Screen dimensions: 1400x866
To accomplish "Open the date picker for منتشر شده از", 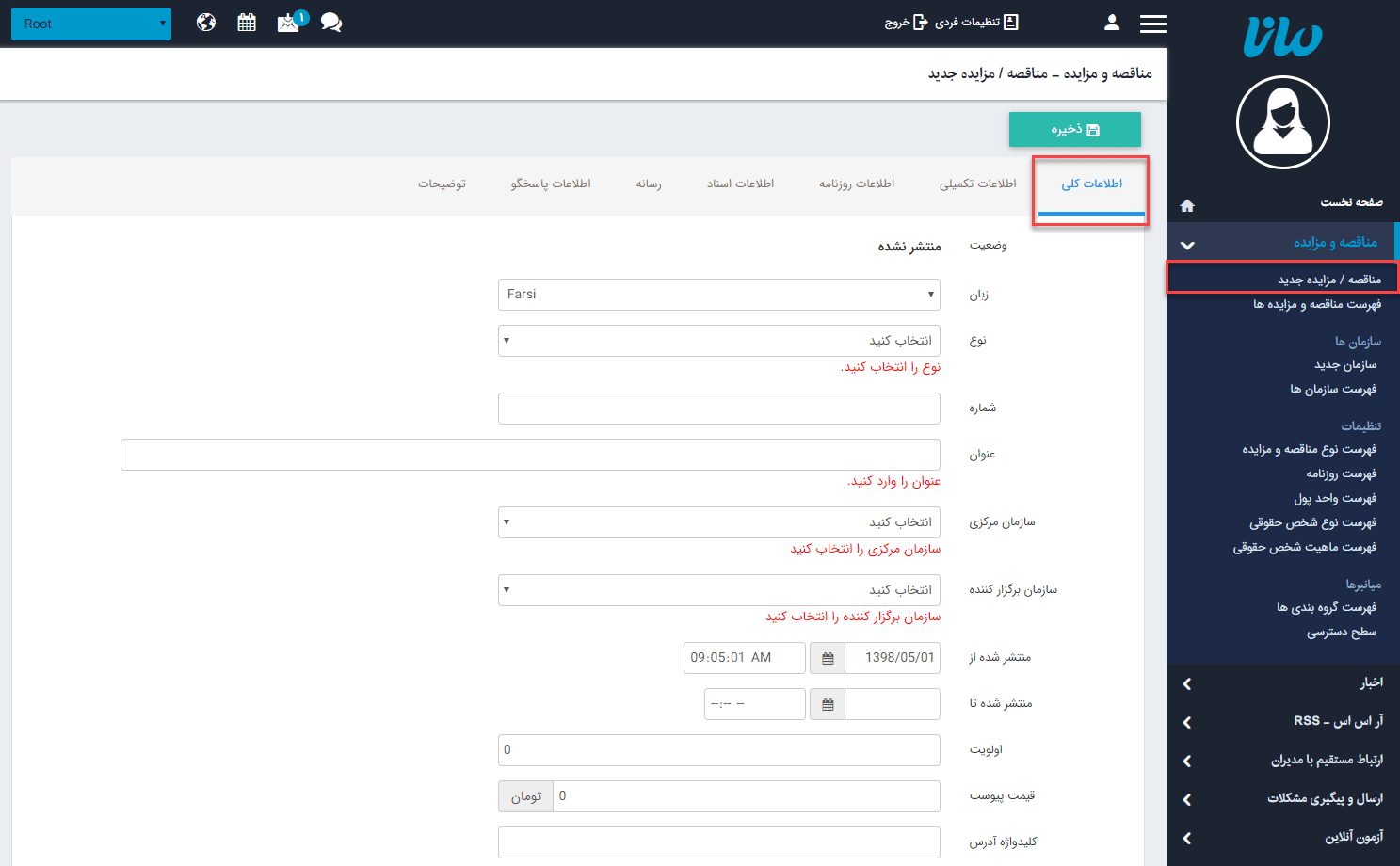I will pos(826,657).
